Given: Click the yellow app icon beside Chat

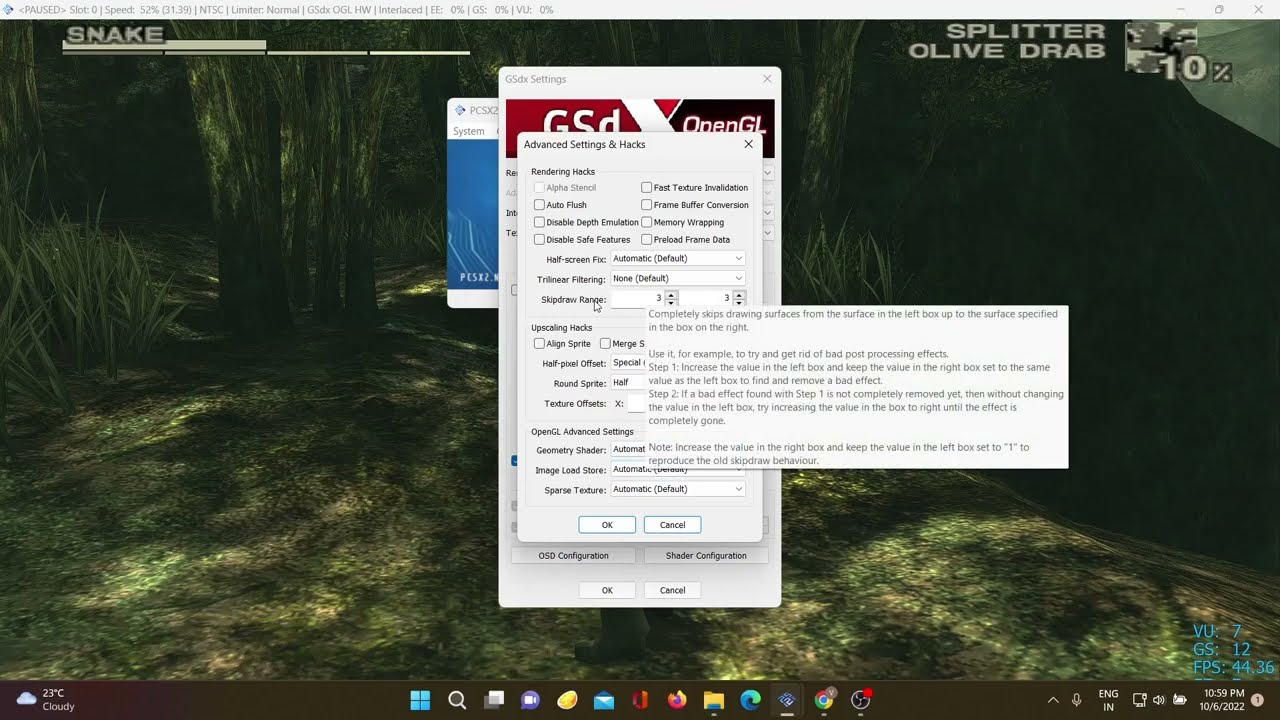Looking at the screenshot, I should (x=567, y=700).
